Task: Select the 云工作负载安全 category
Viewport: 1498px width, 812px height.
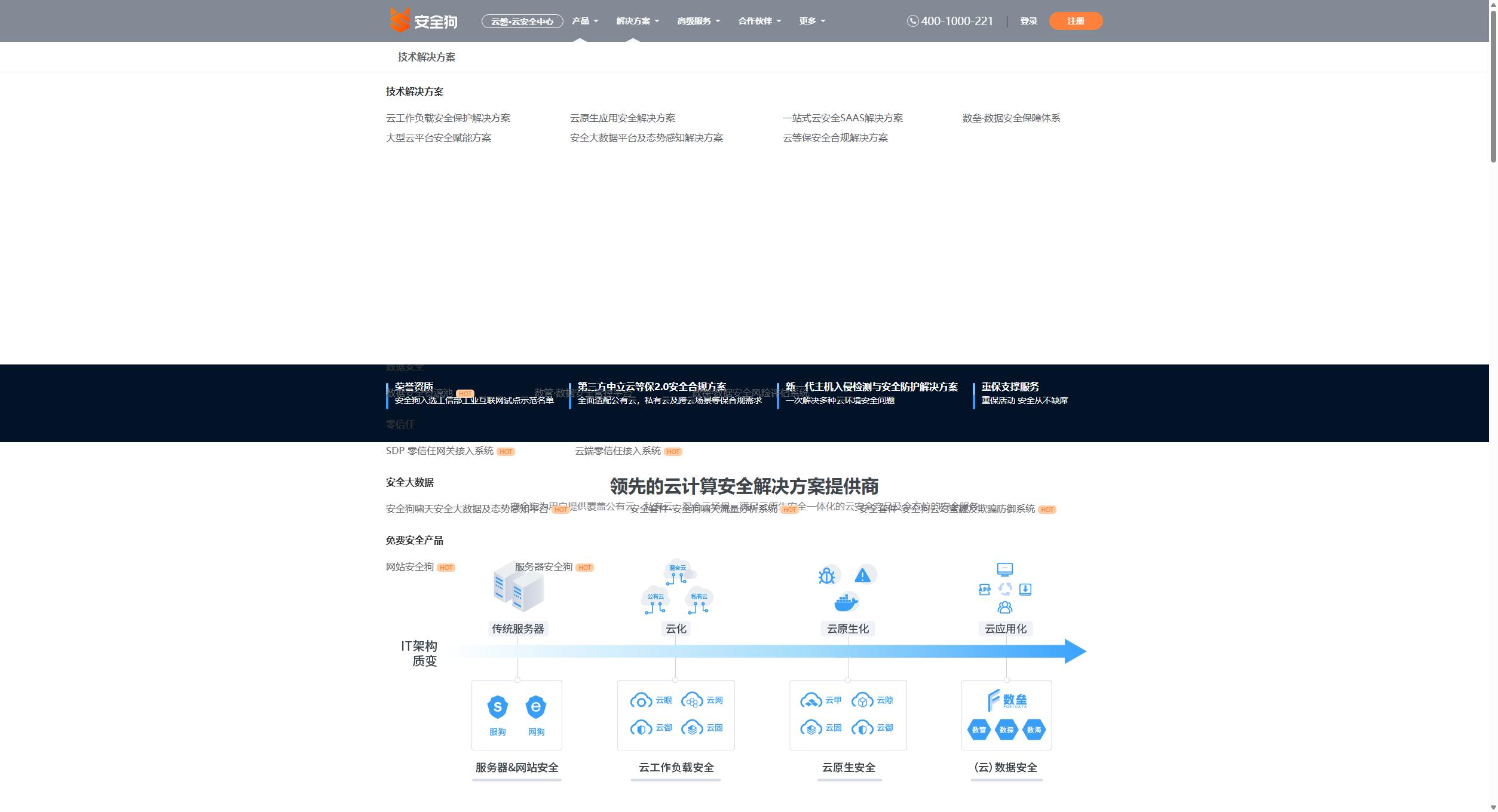Action: [x=676, y=768]
